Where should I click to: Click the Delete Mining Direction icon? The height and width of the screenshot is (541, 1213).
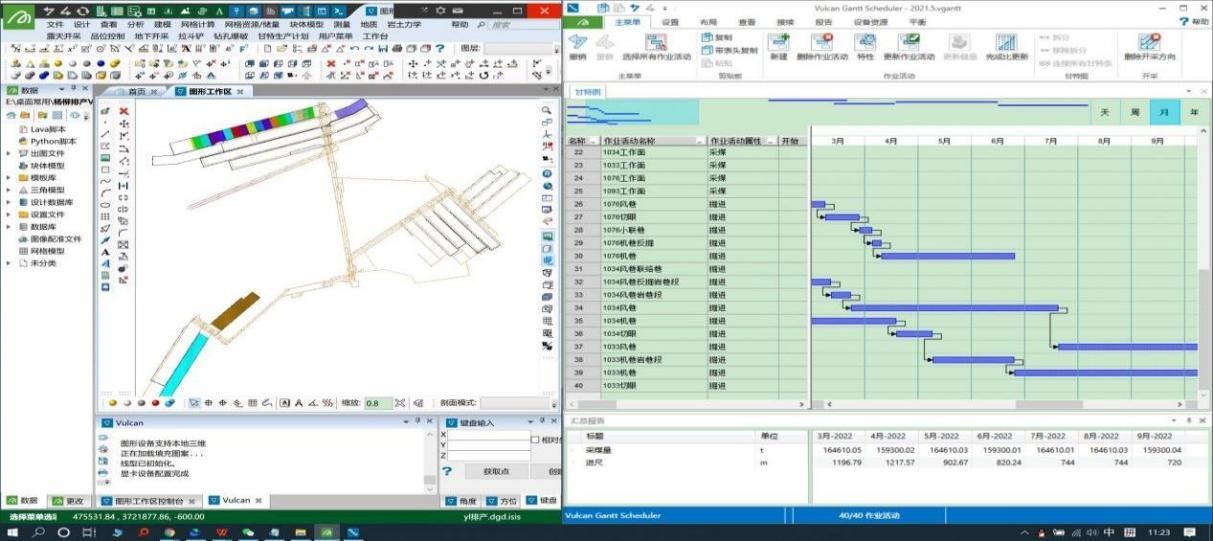click(1149, 42)
